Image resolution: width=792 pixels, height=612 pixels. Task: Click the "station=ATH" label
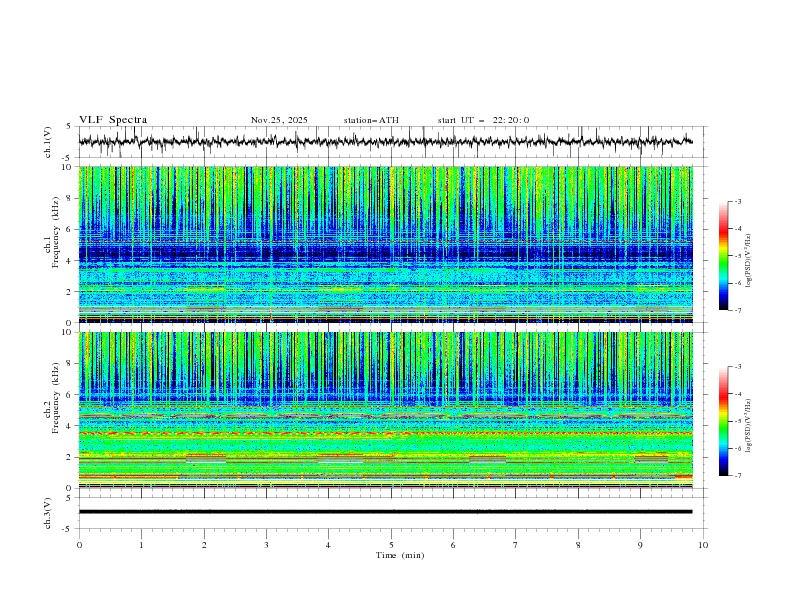point(371,120)
